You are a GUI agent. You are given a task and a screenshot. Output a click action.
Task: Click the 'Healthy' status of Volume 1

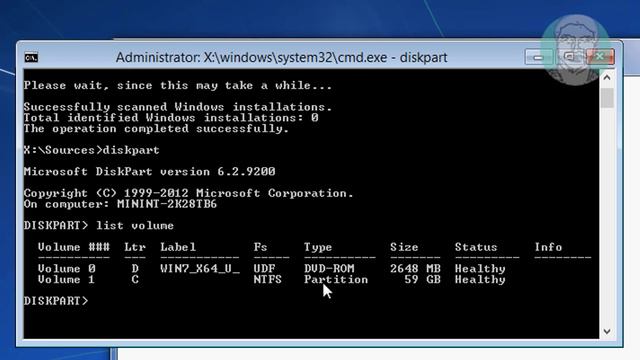480,280
